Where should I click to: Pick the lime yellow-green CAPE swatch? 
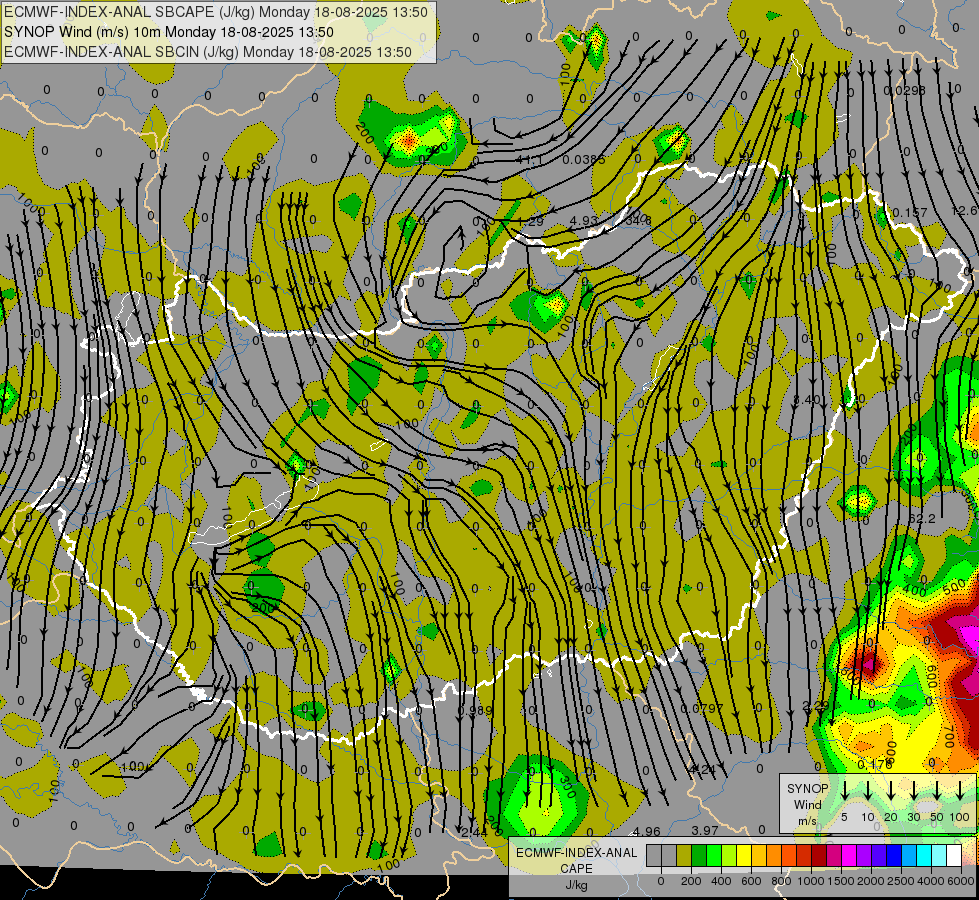pos(729,855)
